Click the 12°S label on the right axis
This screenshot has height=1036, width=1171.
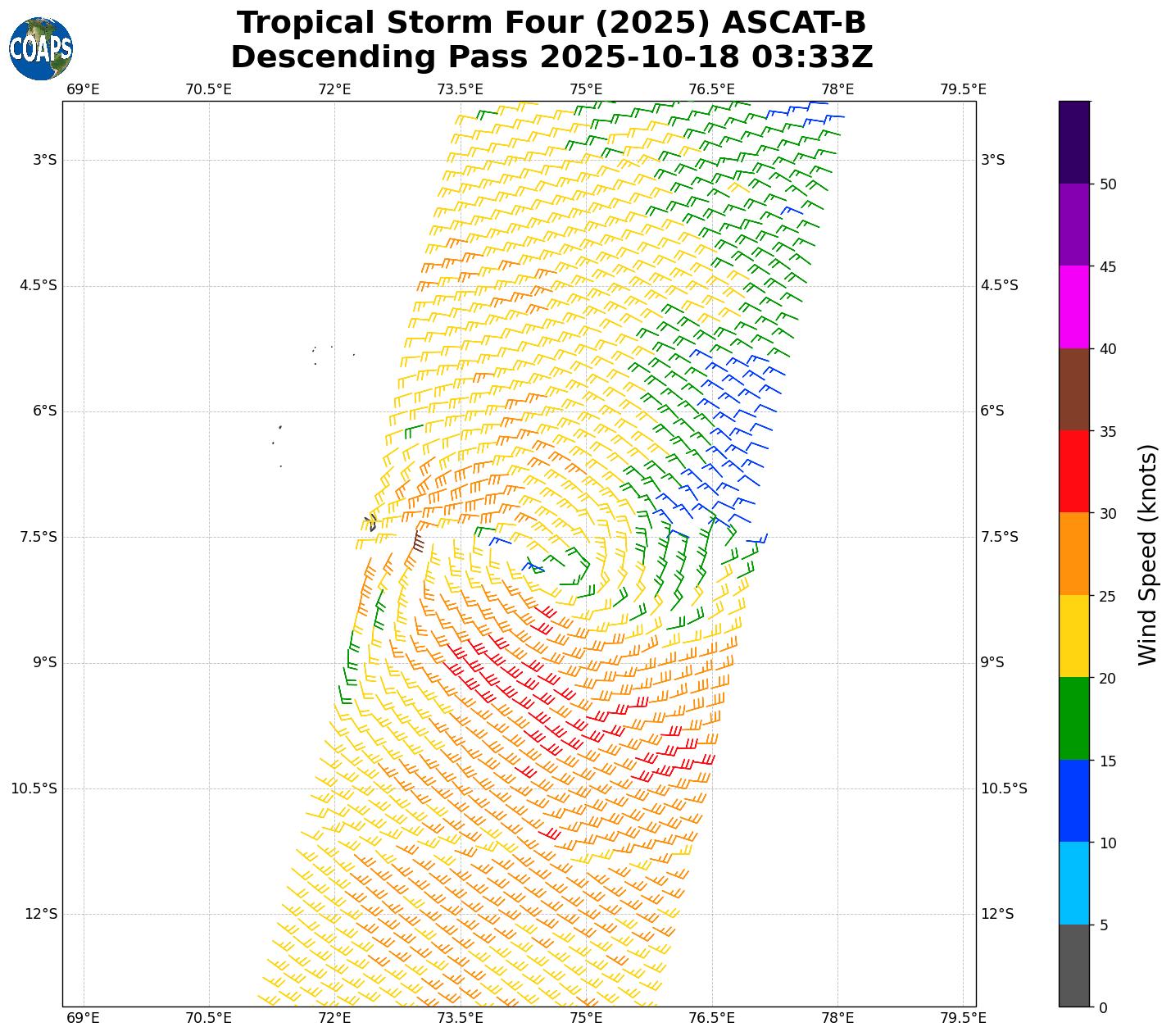coord(997,914)
